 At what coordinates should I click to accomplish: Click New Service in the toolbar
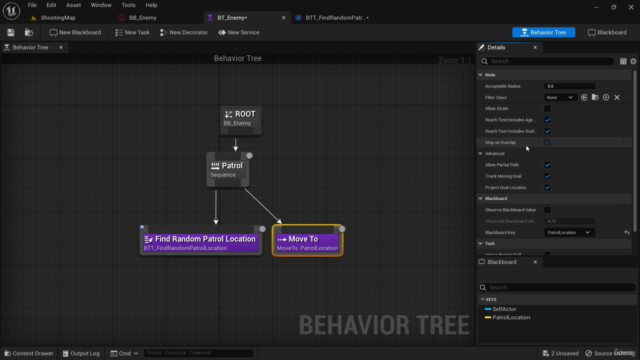point(239,32)
